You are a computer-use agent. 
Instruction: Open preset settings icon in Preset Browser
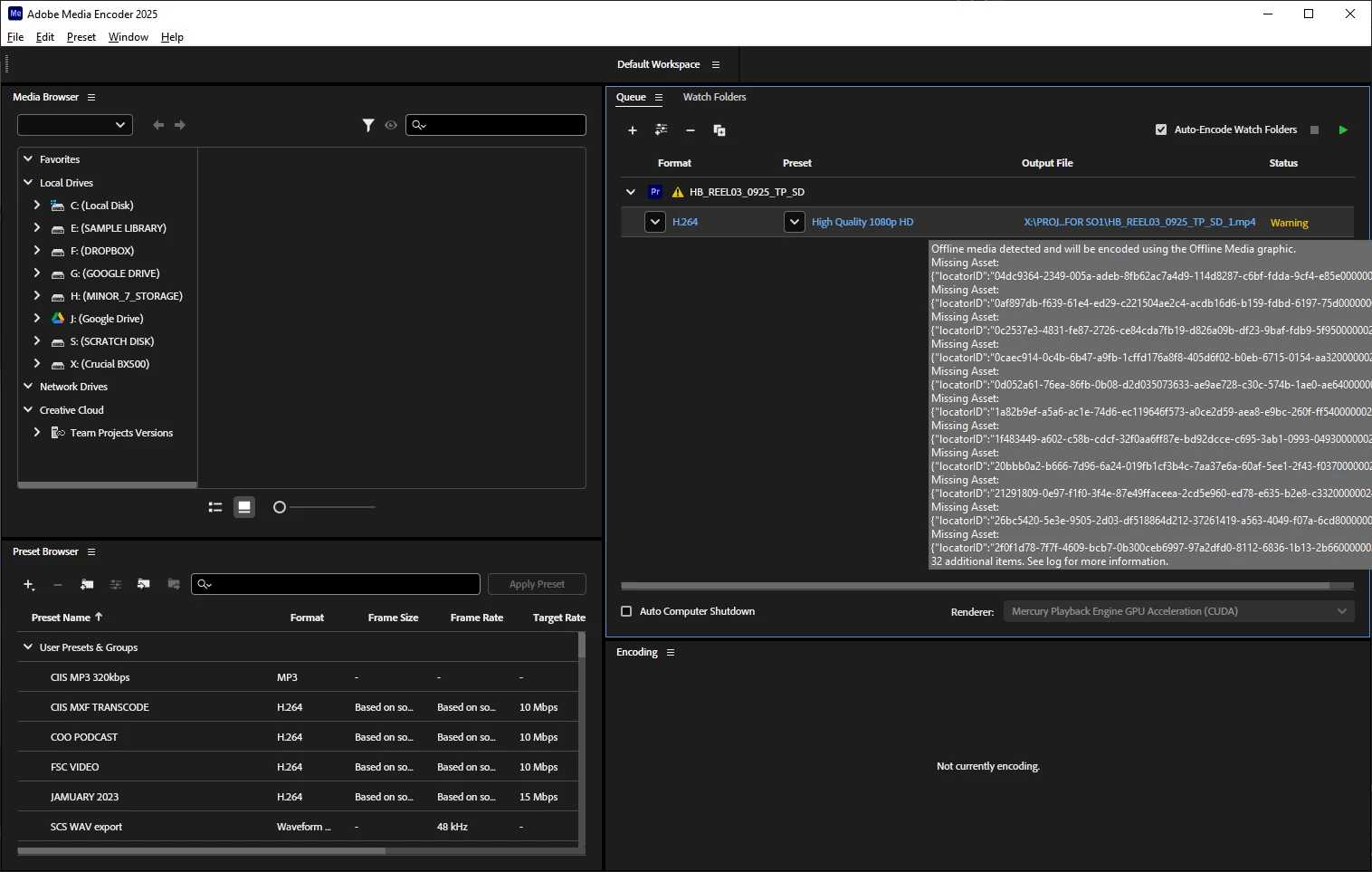(116, 585)
